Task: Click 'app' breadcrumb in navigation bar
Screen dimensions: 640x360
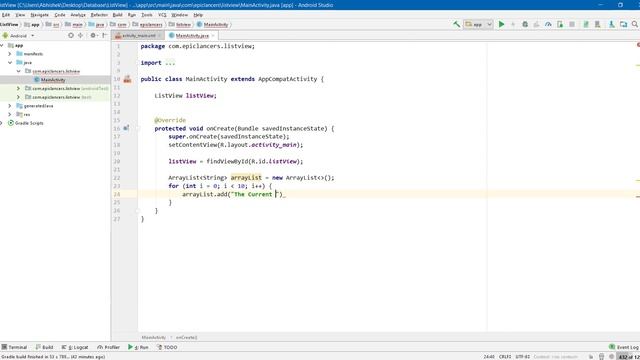Action: click(x=32, y=24)
